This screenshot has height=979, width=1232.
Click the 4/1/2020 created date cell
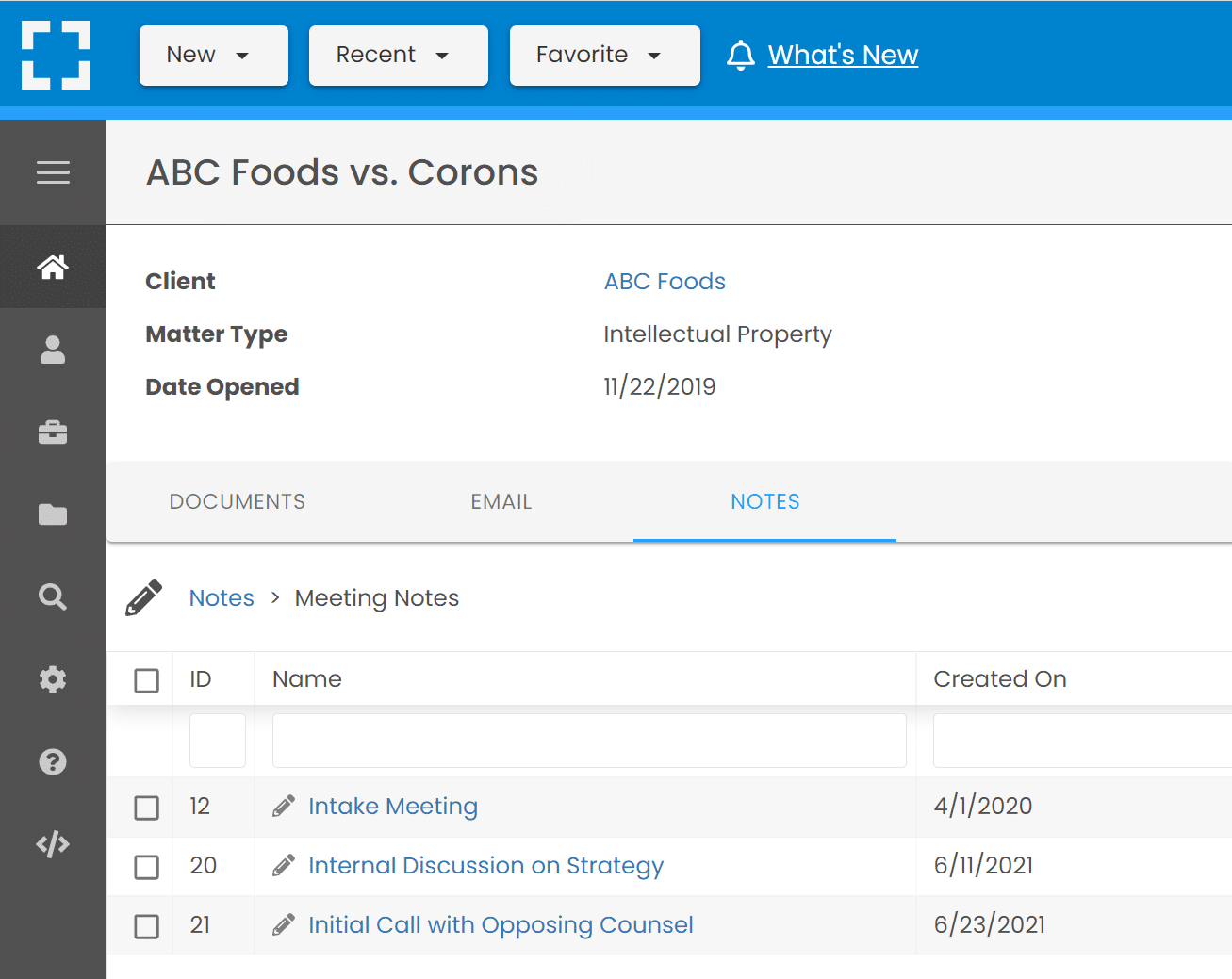coord(983,806)
